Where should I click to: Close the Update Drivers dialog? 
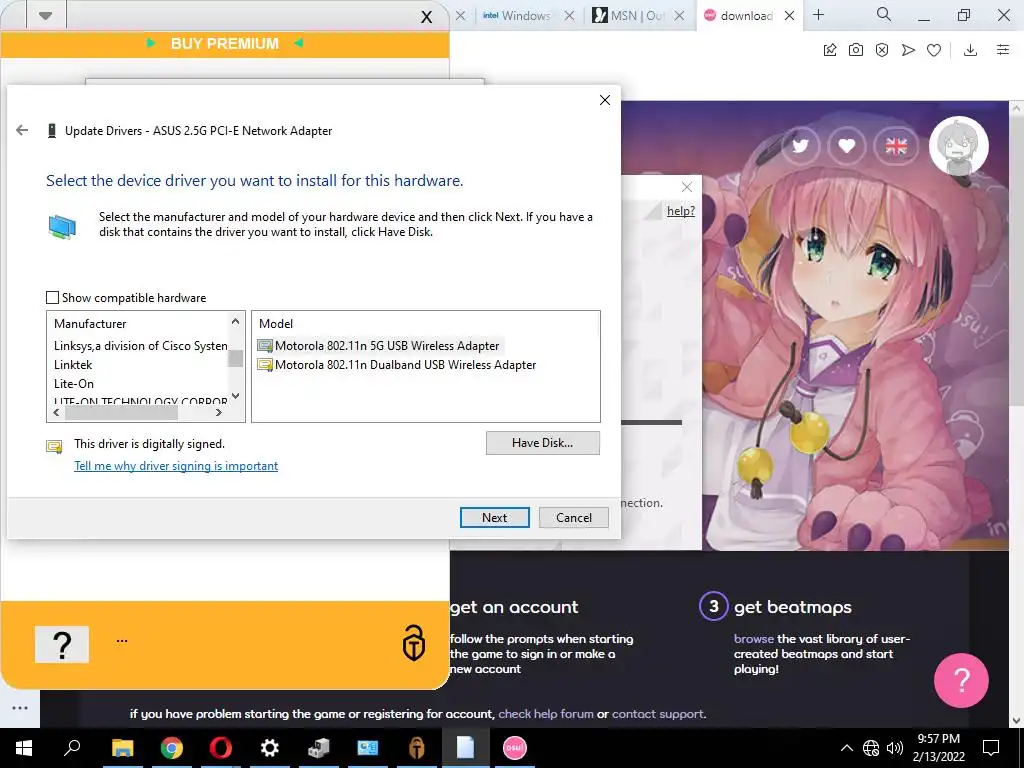click(x=605, y=100)
